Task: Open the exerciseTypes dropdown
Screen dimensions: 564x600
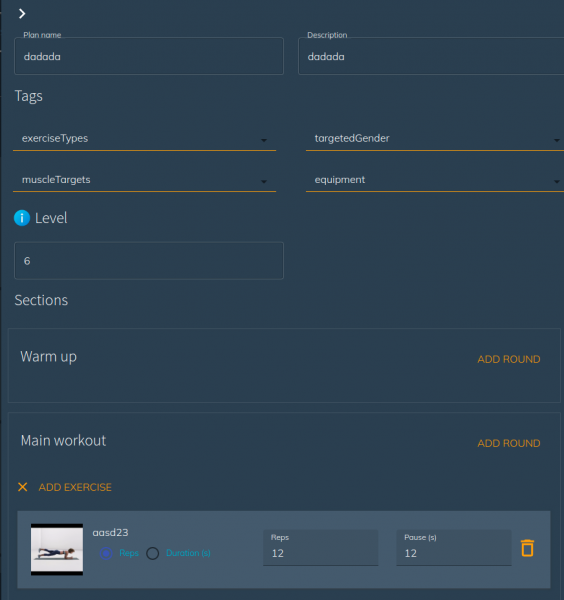Action: [x=144, y=139]
